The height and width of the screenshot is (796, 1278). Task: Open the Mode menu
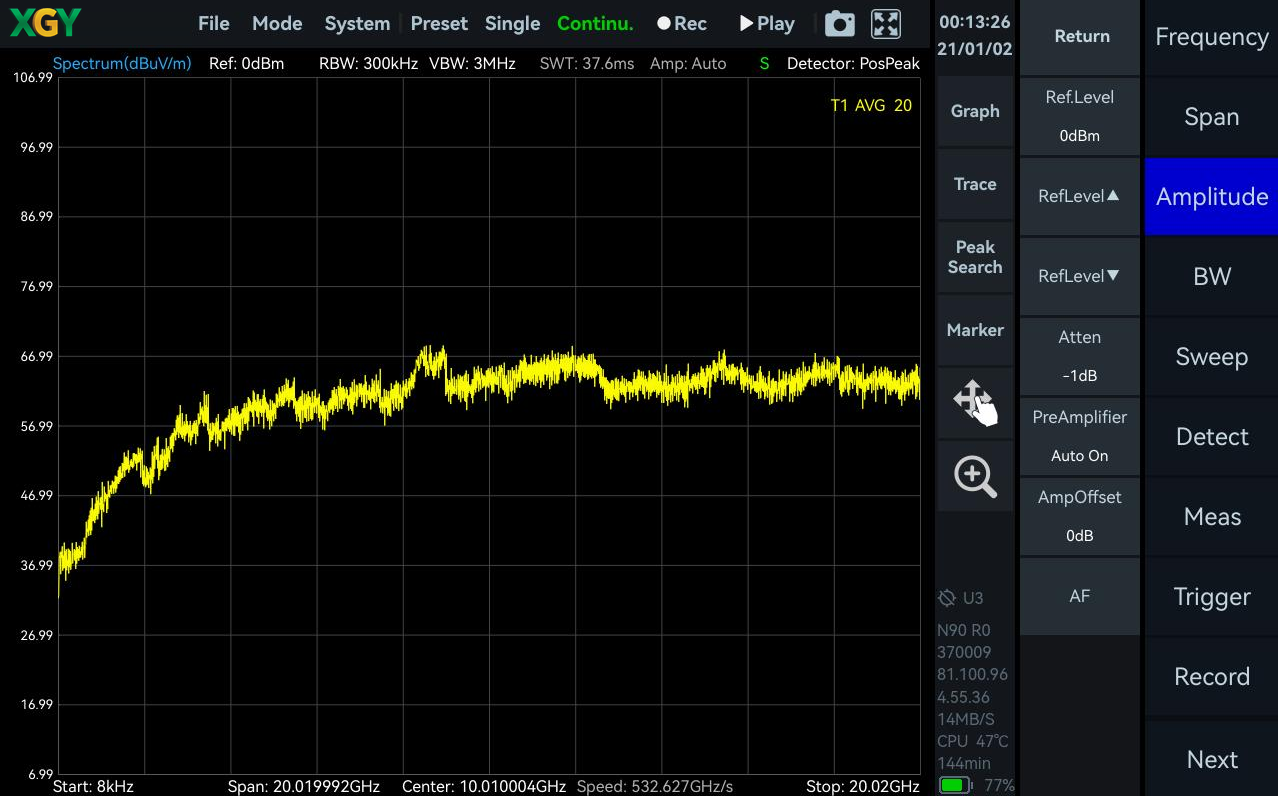pyautogui.click(x=277, y=24)
